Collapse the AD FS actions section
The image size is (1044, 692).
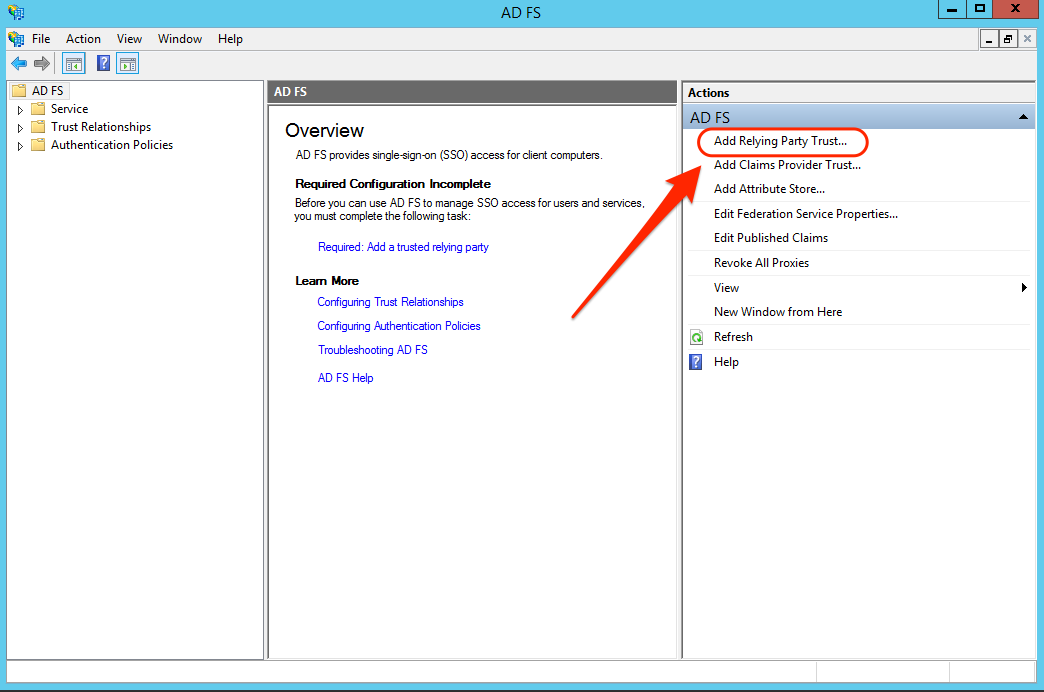(1023, 117)
